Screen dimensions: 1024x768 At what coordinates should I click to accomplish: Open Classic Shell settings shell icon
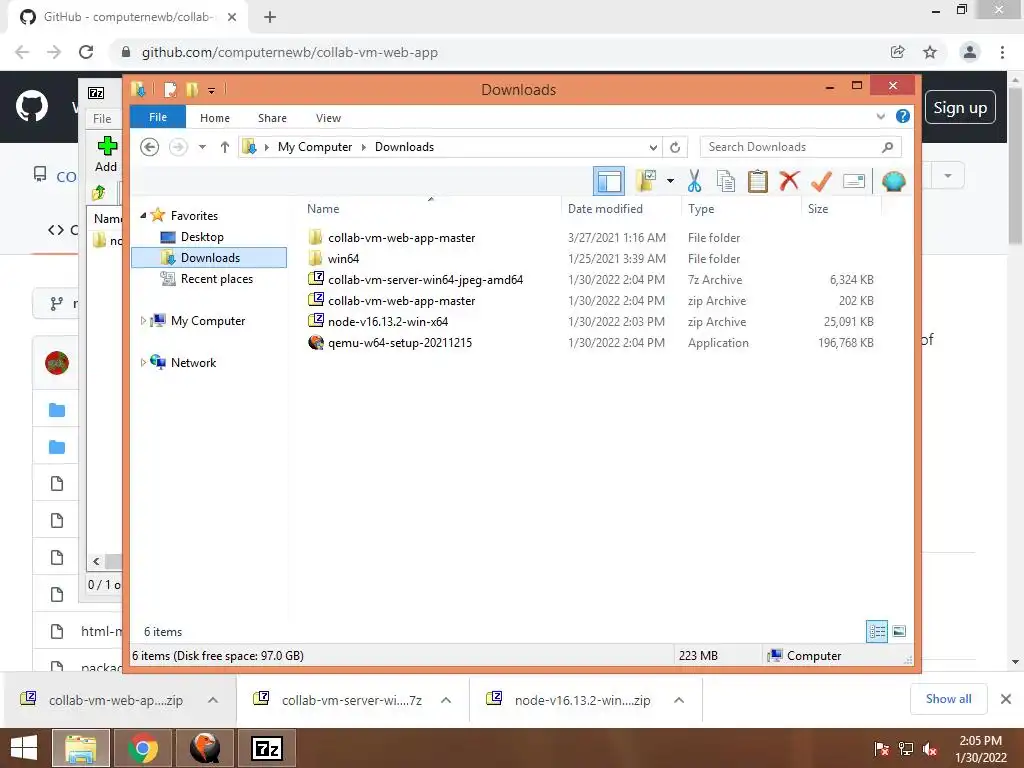893,181
